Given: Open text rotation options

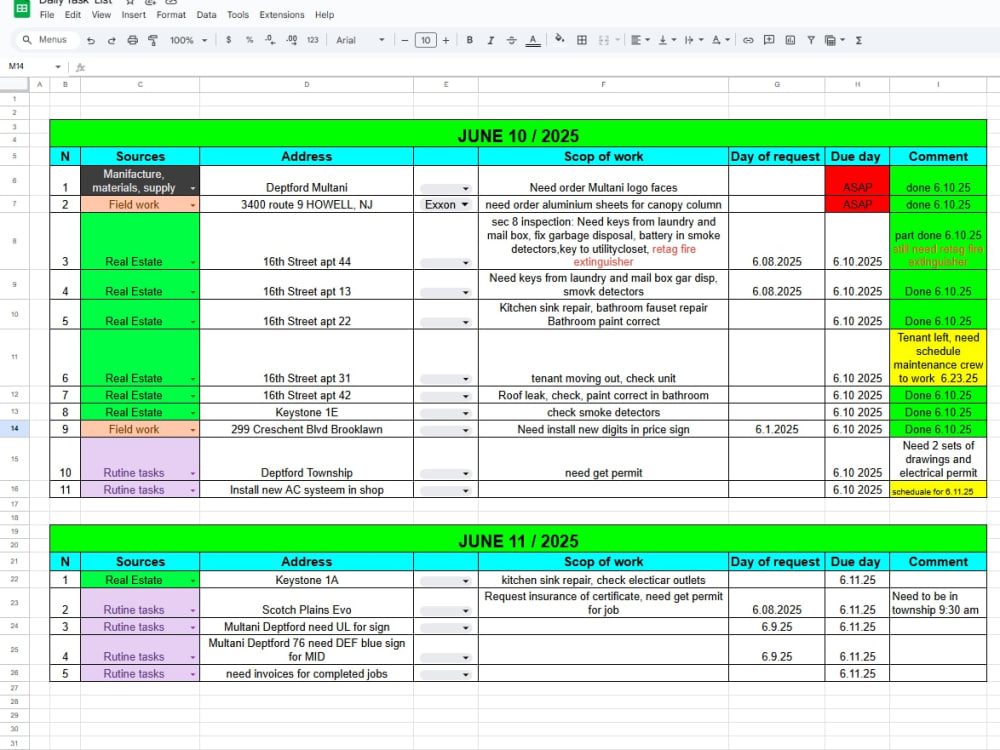Looking at the screenshot, I should [721, 40].
